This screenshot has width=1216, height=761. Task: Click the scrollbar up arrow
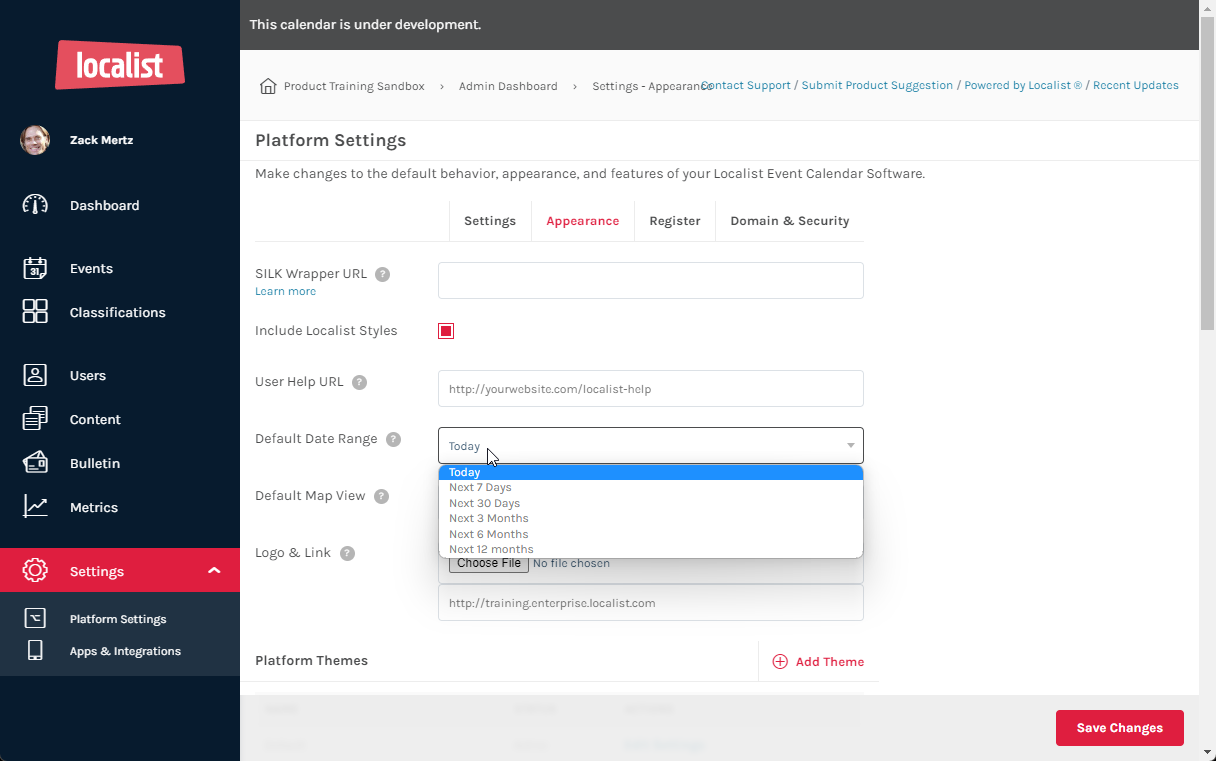click(x=1207, y=8)
